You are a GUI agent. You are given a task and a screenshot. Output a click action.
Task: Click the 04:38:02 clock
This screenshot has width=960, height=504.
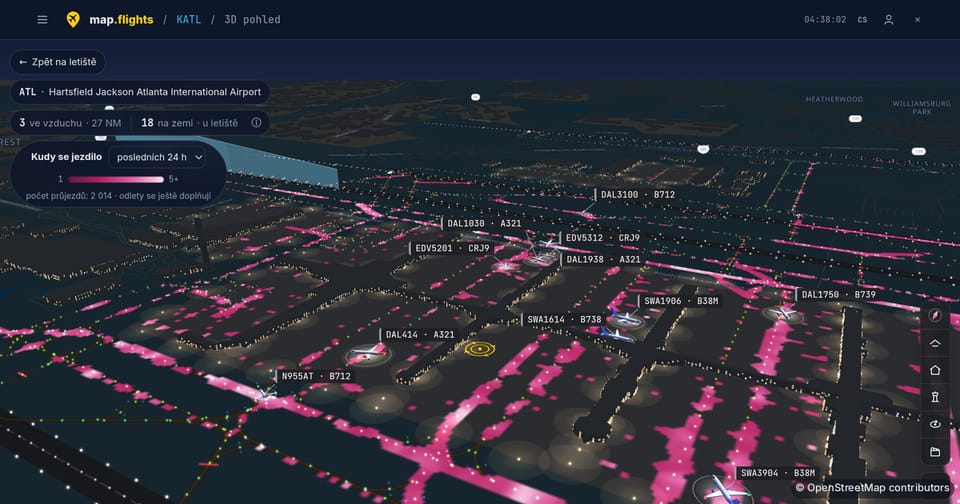[825, 20]
